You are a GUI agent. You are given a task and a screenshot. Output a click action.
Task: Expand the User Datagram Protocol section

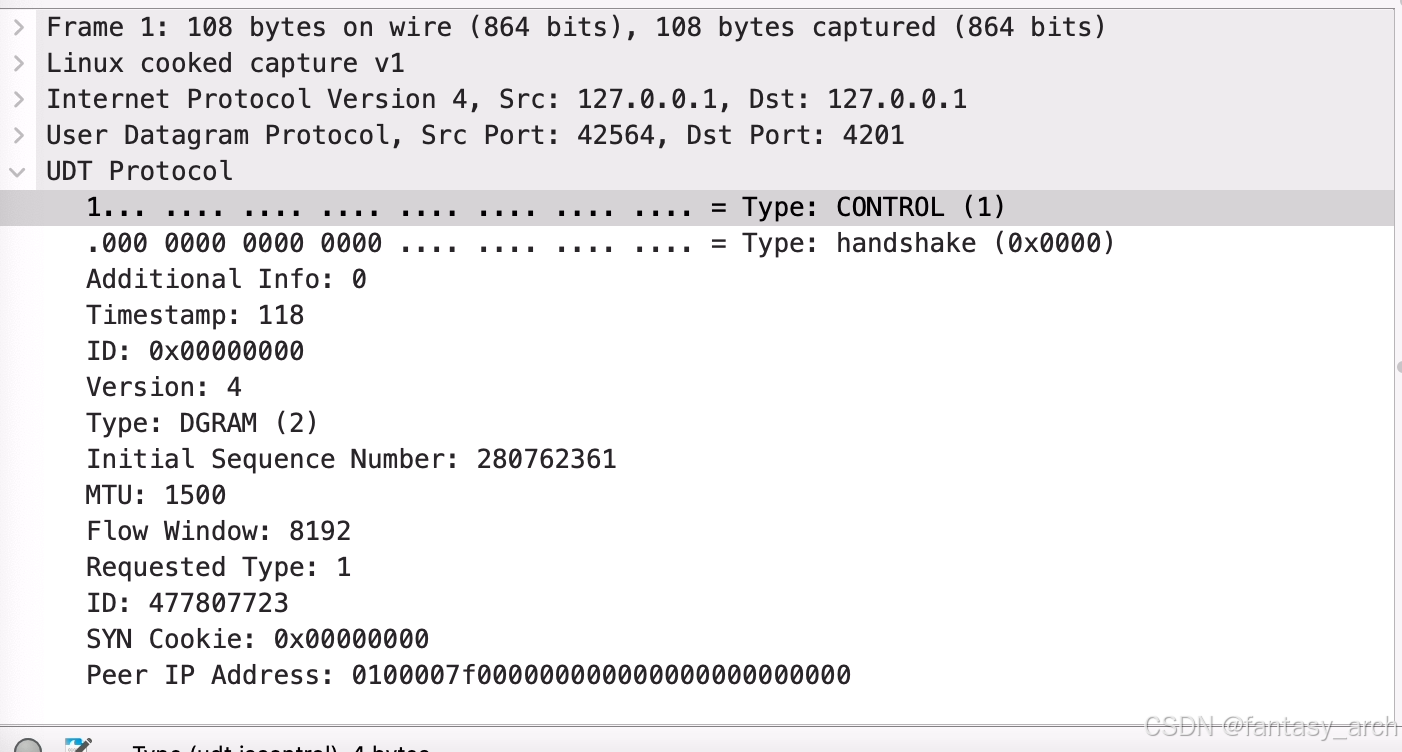click(17, 135)
